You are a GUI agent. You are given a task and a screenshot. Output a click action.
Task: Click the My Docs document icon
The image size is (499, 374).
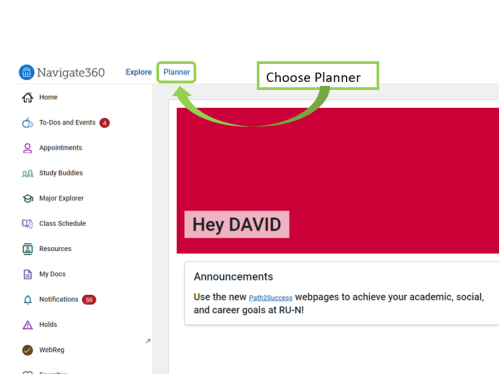pyautogui.click(x=28, y=274)
